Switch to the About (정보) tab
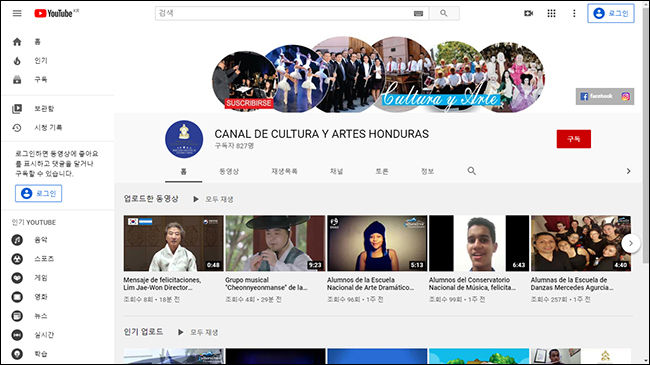The height and width of the screenshot is (365, 650). [427, 171]
